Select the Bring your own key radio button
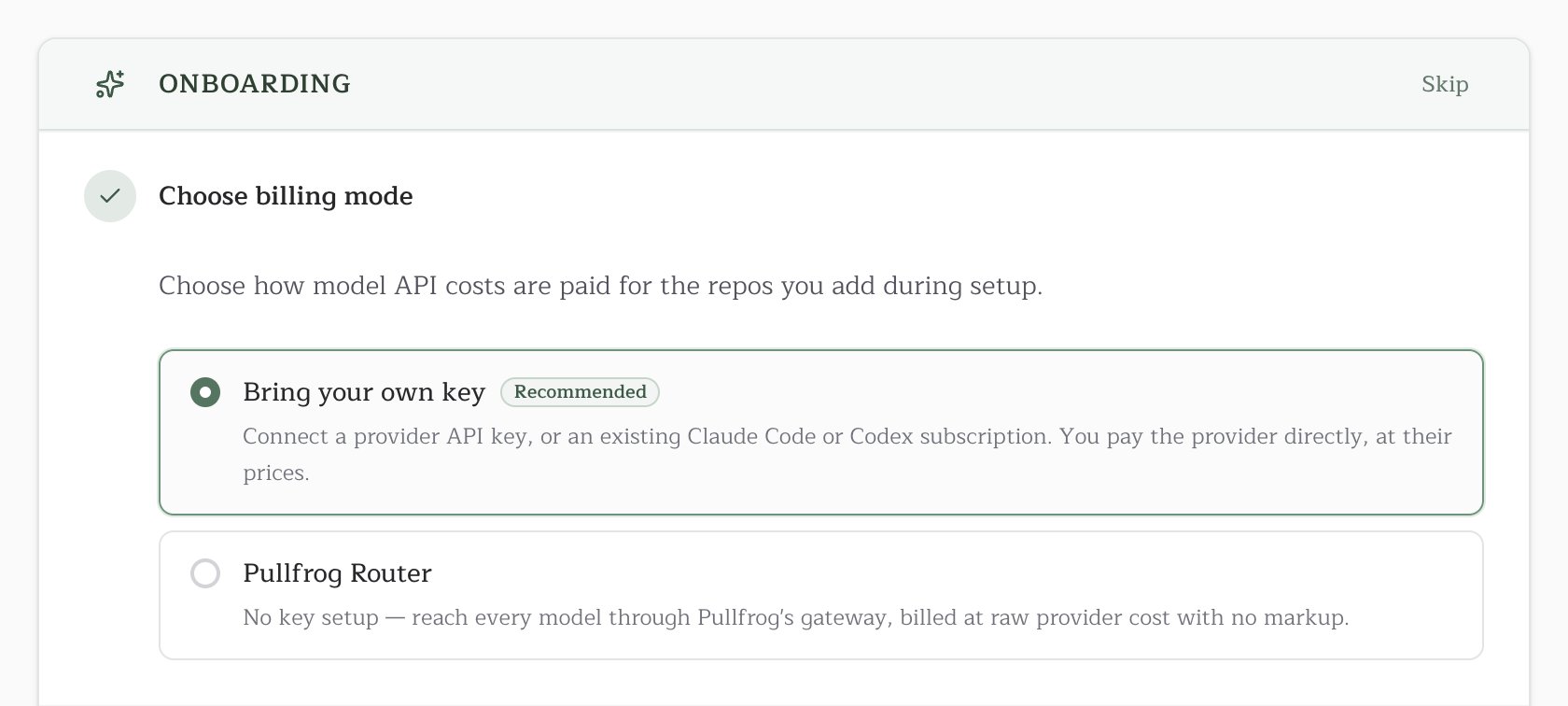 coord(205,392)
